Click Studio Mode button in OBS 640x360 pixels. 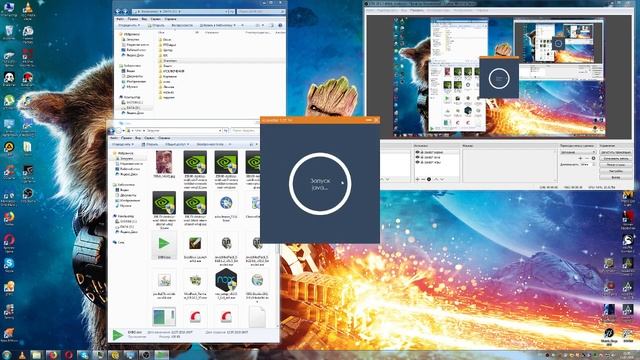(616, 164)
